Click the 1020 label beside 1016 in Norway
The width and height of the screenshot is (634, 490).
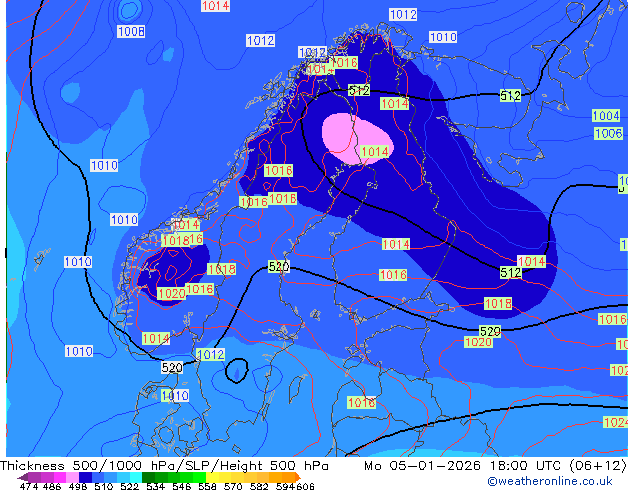point(171,293)
